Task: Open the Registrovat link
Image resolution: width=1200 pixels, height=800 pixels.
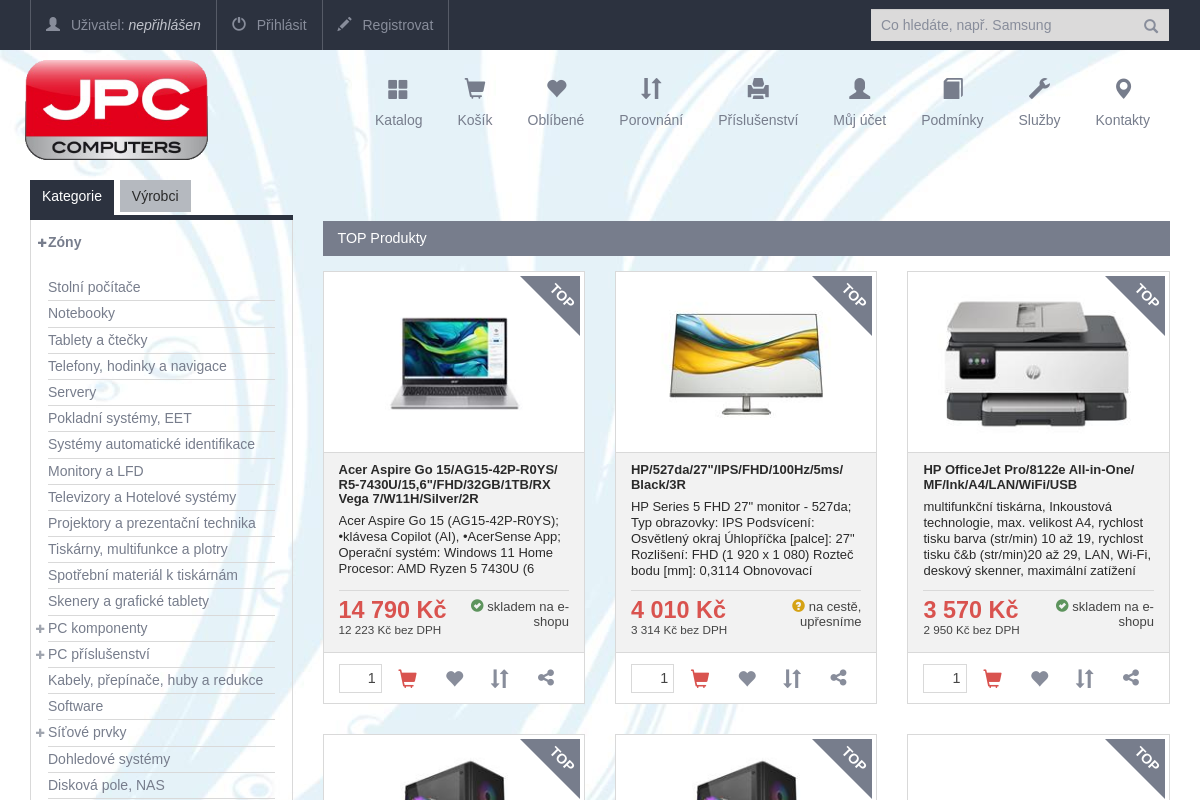Action: click(385, 25)
